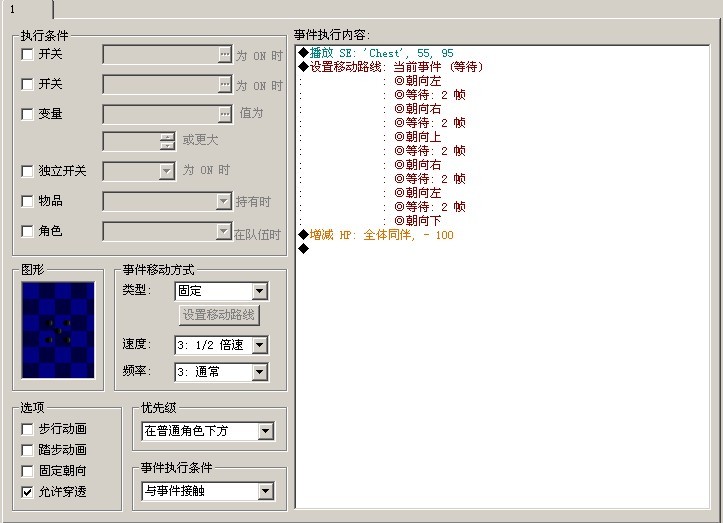Open the 速度 1/2 倍速 dropdown
Viewport: 723px width, 523px height.
260,345
